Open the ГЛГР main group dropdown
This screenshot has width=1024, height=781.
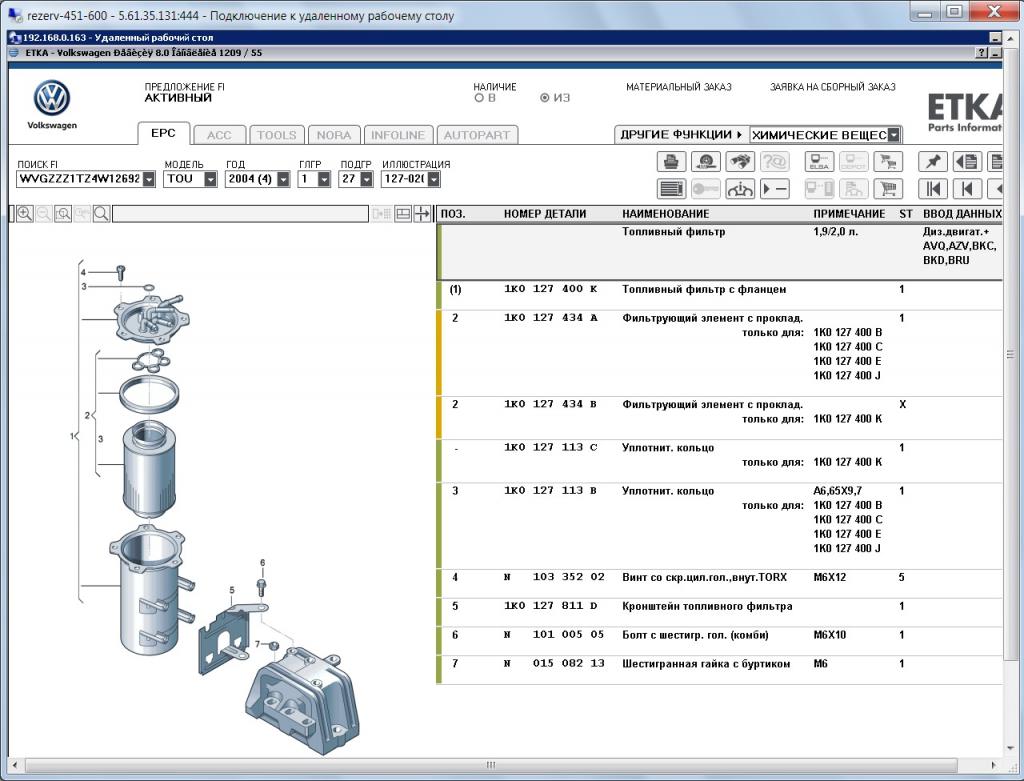(x=324, y=179)
